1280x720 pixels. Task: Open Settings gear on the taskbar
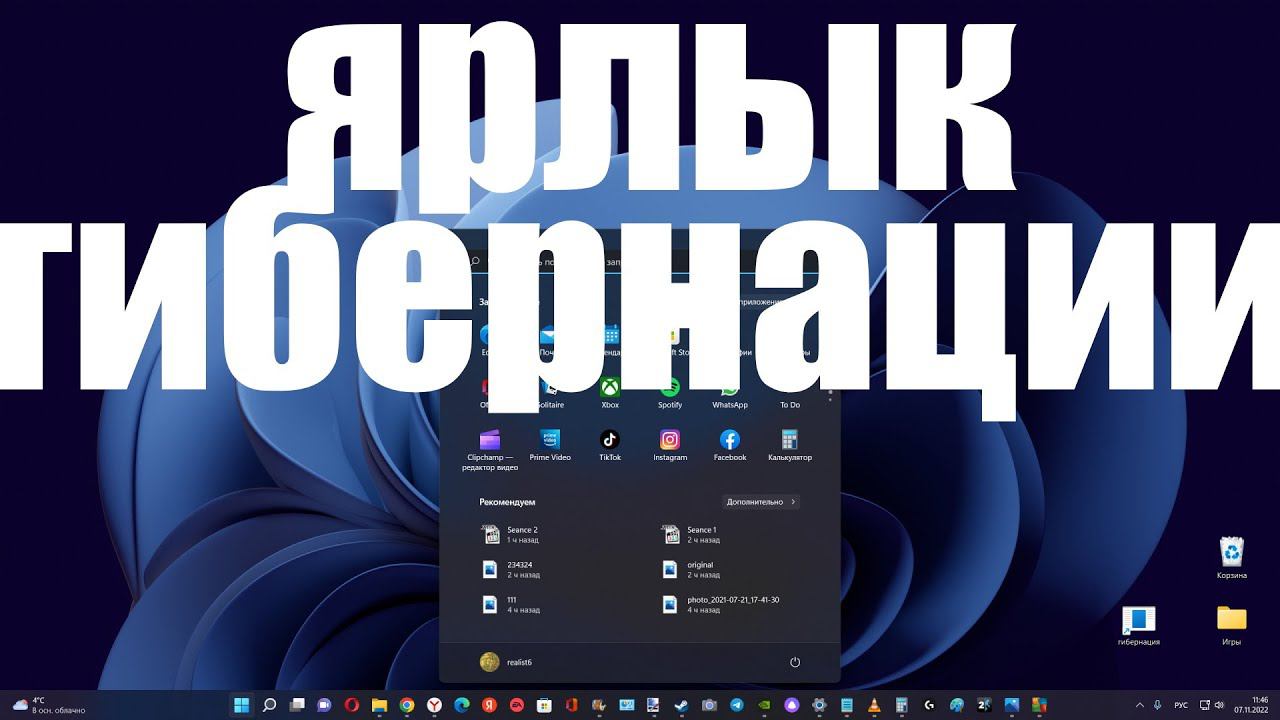coord(819,705)
